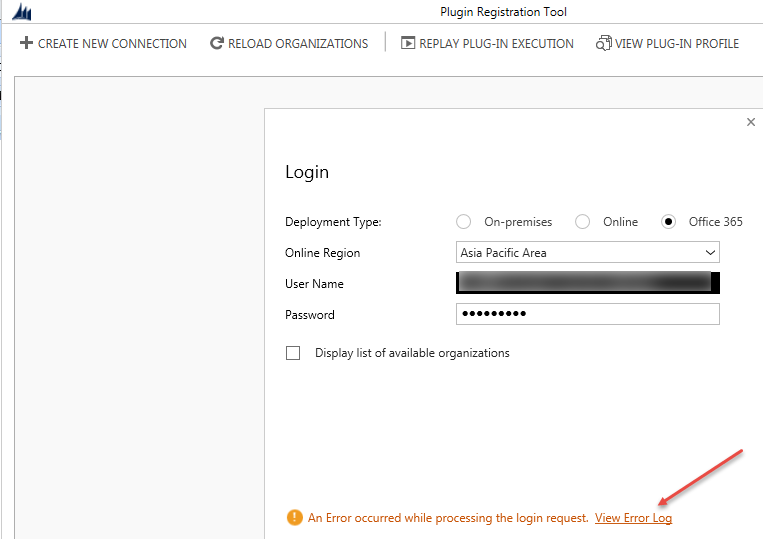Screen dimensions: 763x539
Task: Click the plus icon for new connection
Action: pyautogui.click(x=27, y=43)
